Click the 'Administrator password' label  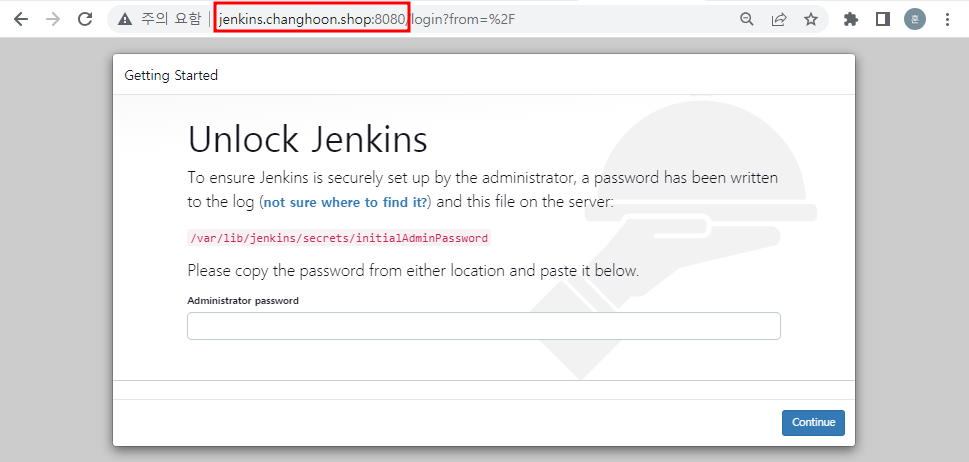tap(243, 301)
